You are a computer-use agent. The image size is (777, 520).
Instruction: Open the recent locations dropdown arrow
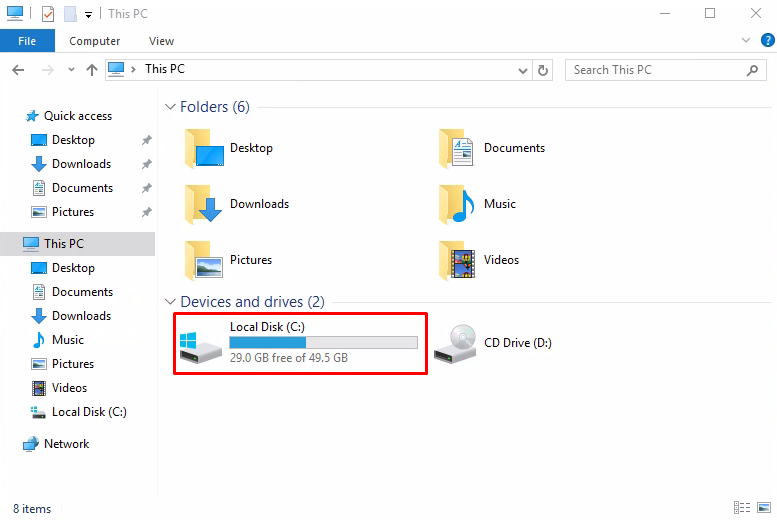tap(71, 70)
